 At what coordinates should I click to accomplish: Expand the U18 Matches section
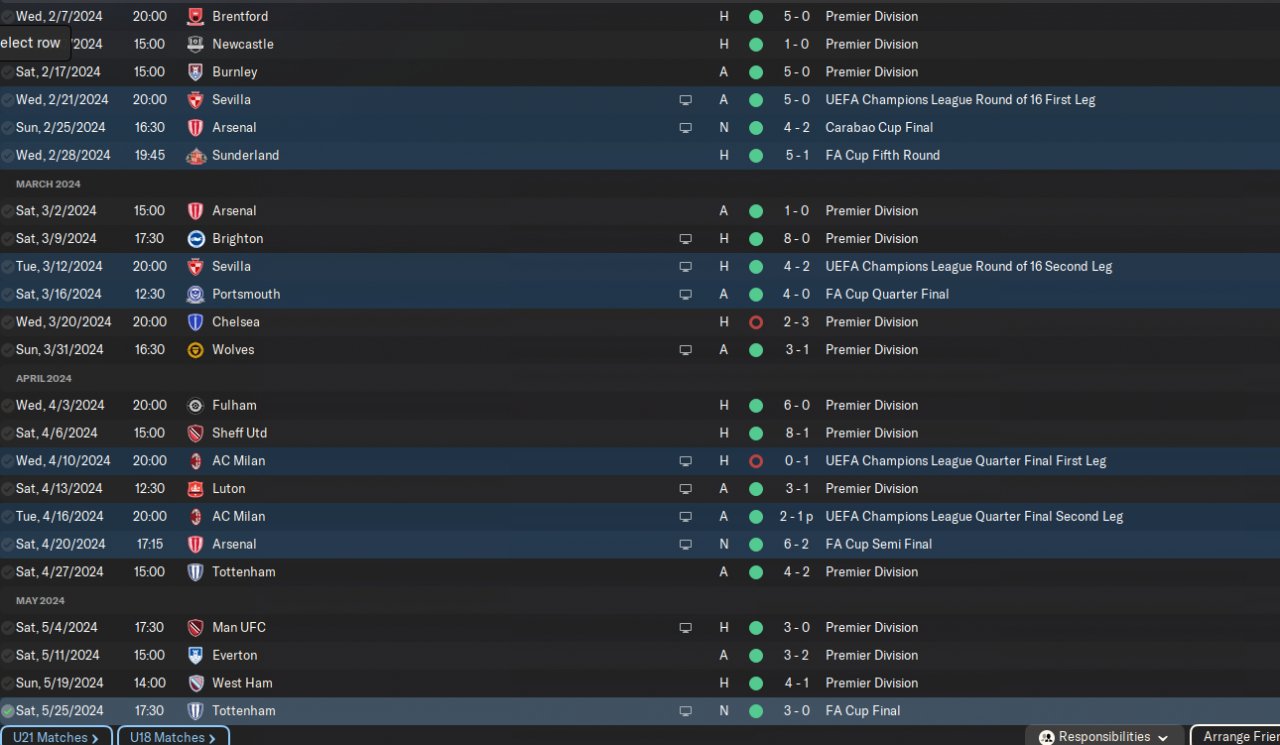tap(172, 737)
